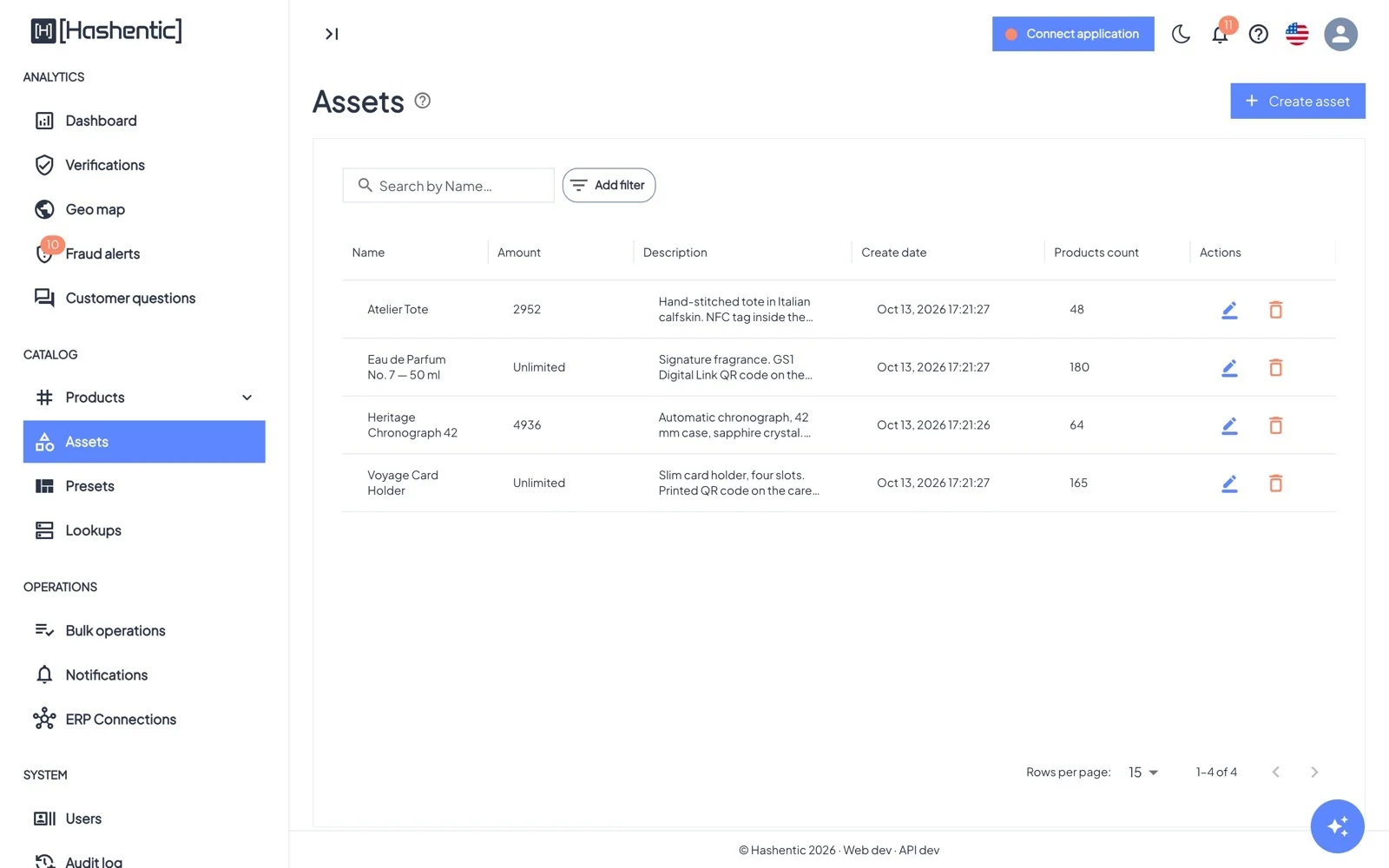Click the Hashentic logo
The width and height of the screenshot is (1389, 868).
tap(107, 31)
